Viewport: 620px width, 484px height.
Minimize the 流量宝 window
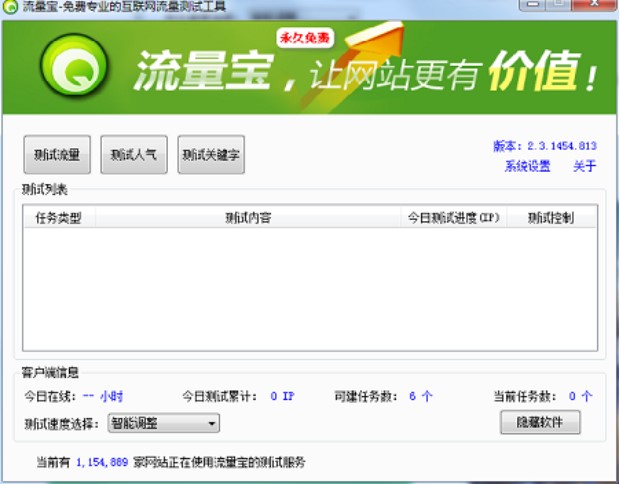[532, 4]
